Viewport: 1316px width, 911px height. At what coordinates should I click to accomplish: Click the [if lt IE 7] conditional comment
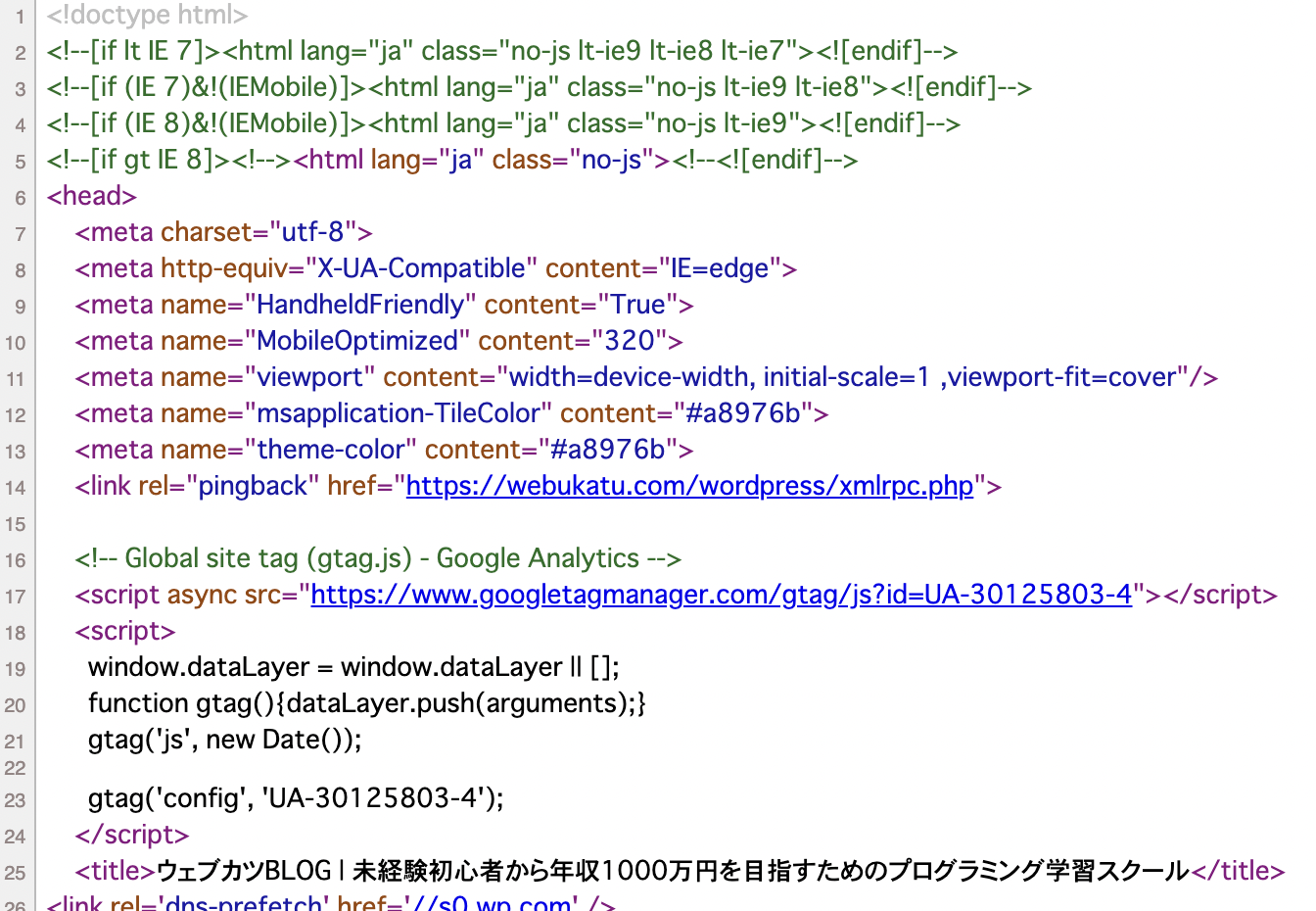pyautogui.click(x=501, y=51)
